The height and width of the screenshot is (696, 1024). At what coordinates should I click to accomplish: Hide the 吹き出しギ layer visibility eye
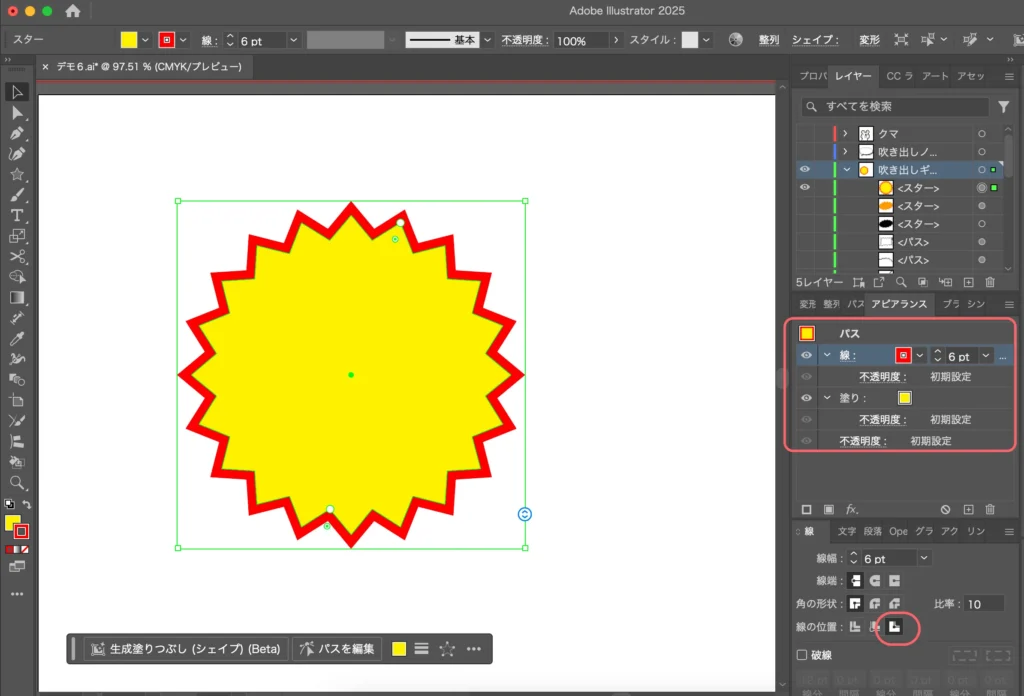point(805,170)
